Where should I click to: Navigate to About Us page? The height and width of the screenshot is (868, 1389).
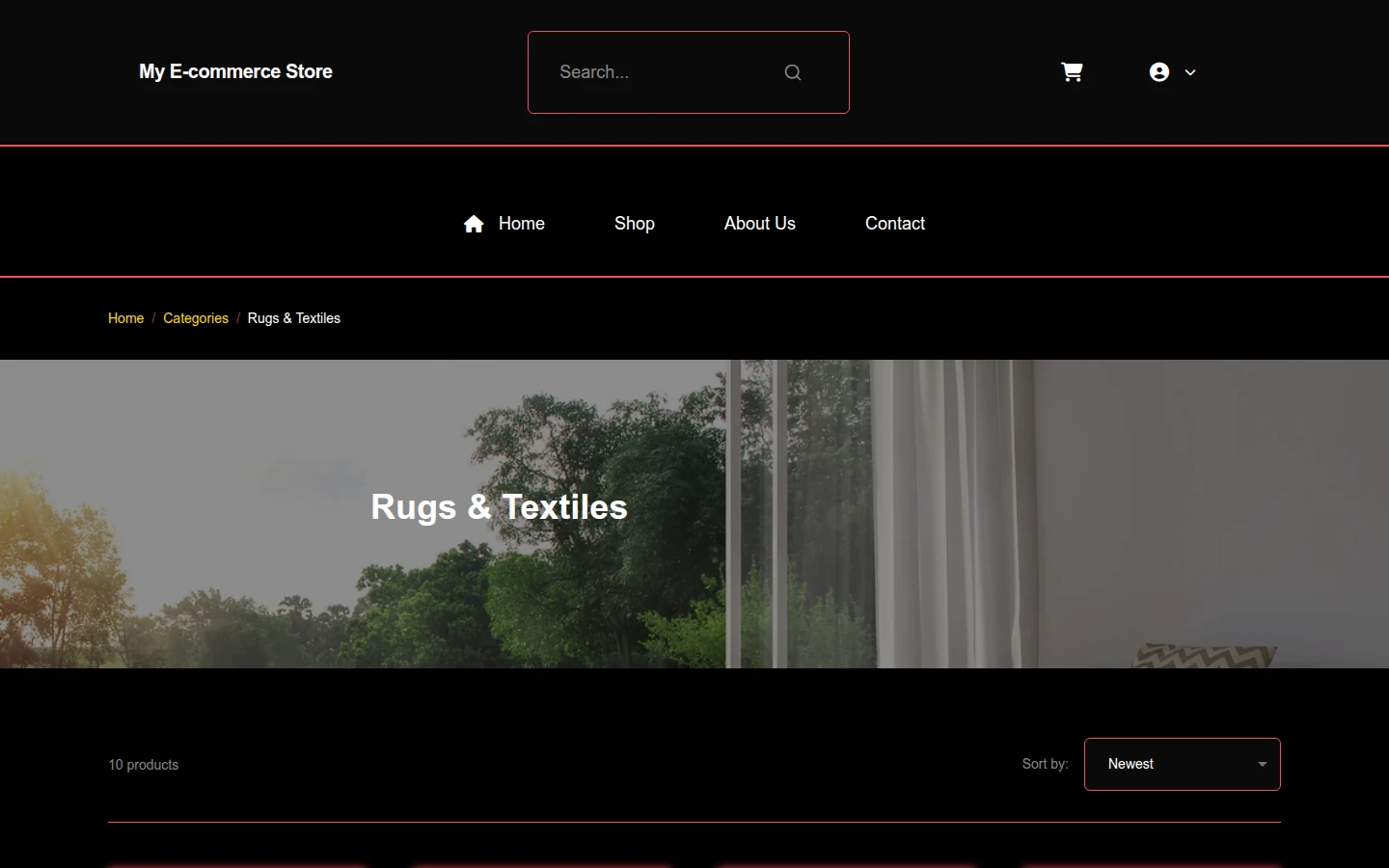760,224
